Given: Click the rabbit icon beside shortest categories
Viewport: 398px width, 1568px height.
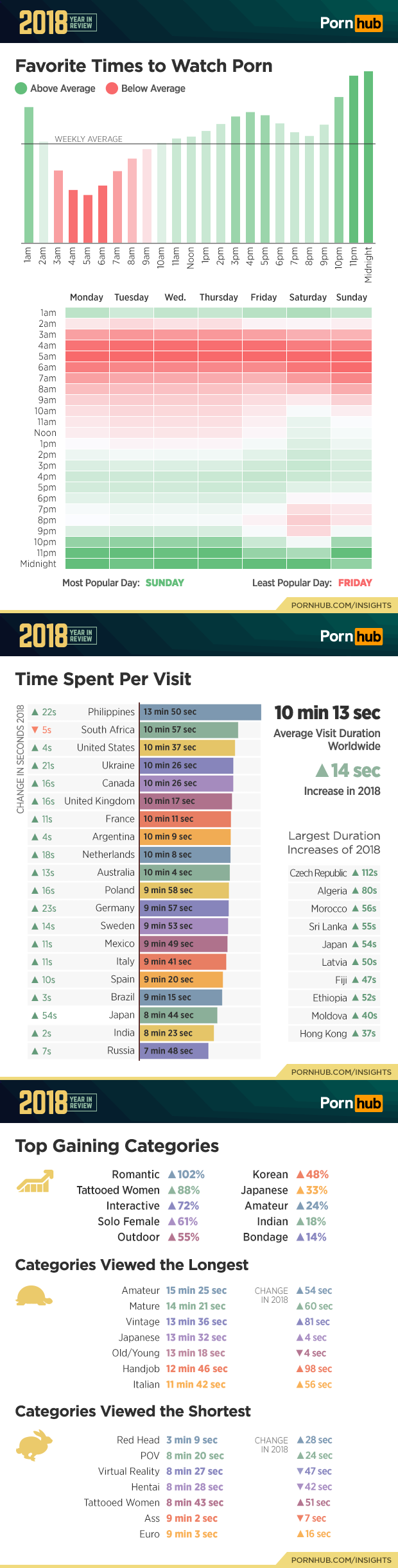Looking at the screenshot, I should pyautogui.click(x=34, y=1446).
